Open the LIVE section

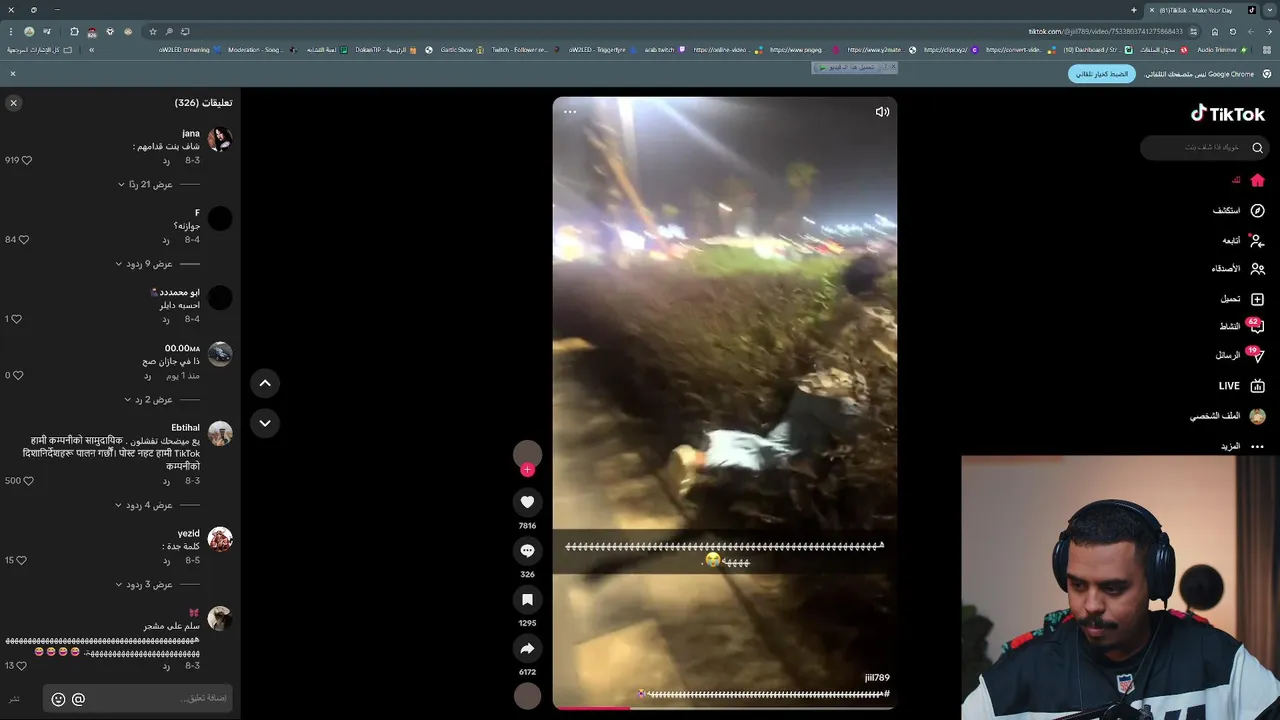click(x=1242, y=386)
